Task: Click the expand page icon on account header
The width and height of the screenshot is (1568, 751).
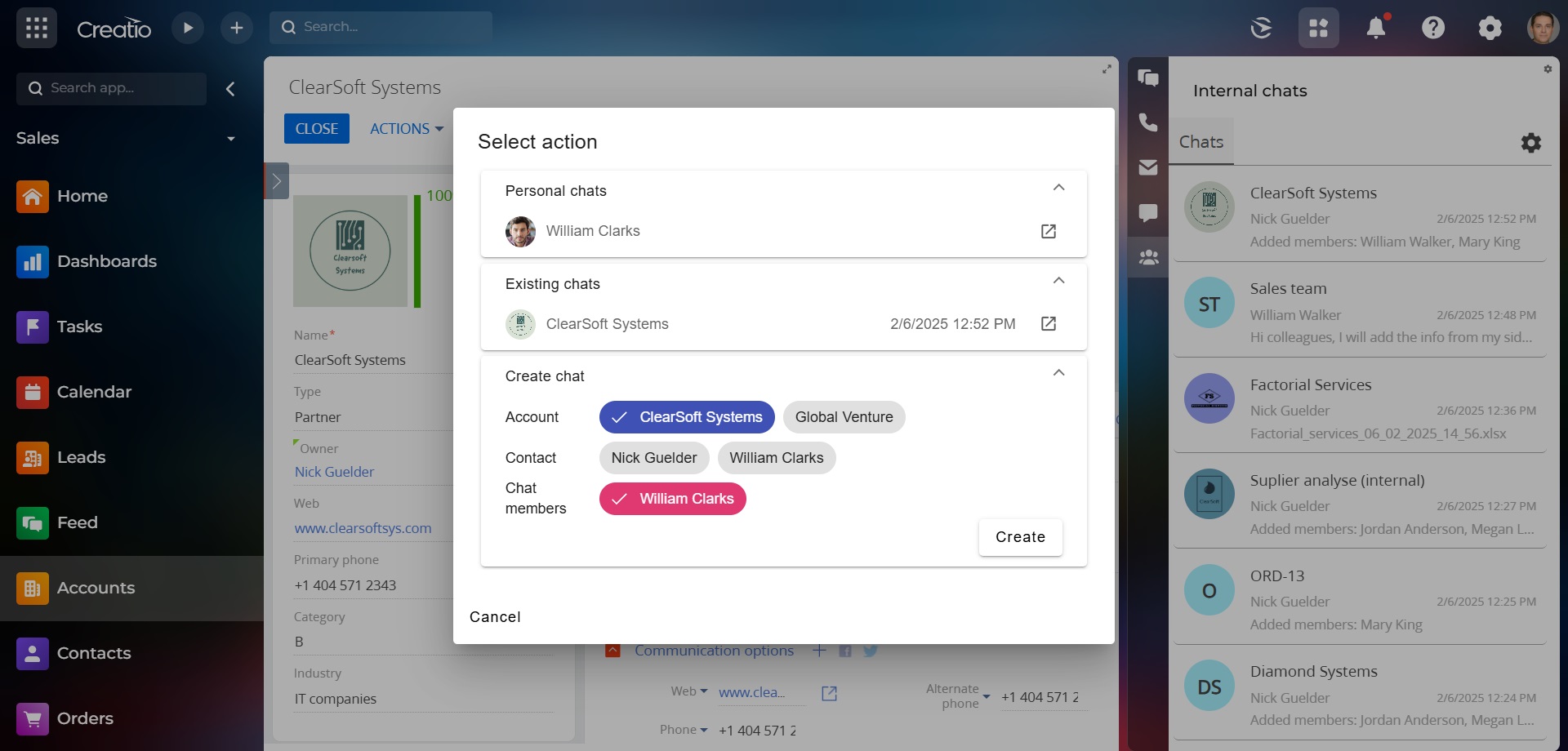Action: click(x=1107, y=69)
